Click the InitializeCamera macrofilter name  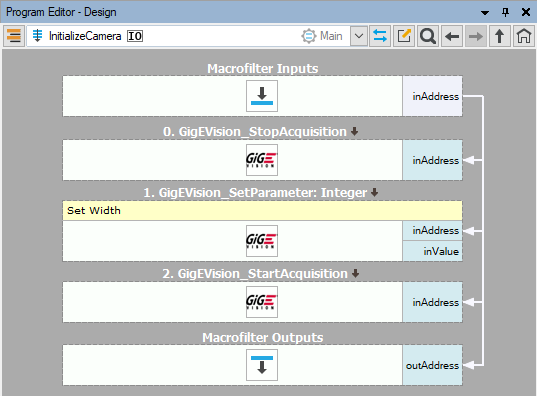[x=85, y=36]
